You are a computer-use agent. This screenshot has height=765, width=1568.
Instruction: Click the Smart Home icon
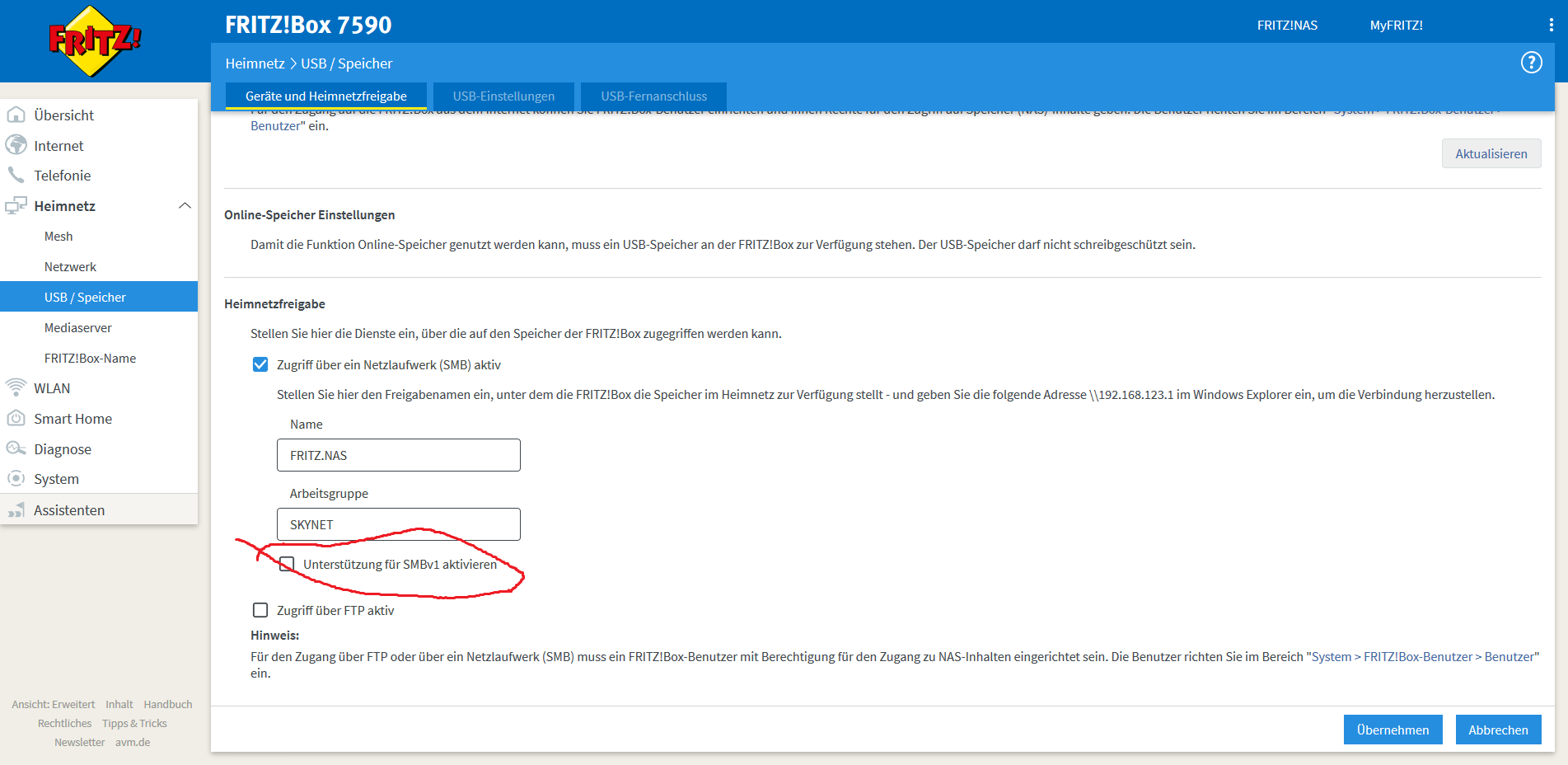tap(16, 418)
